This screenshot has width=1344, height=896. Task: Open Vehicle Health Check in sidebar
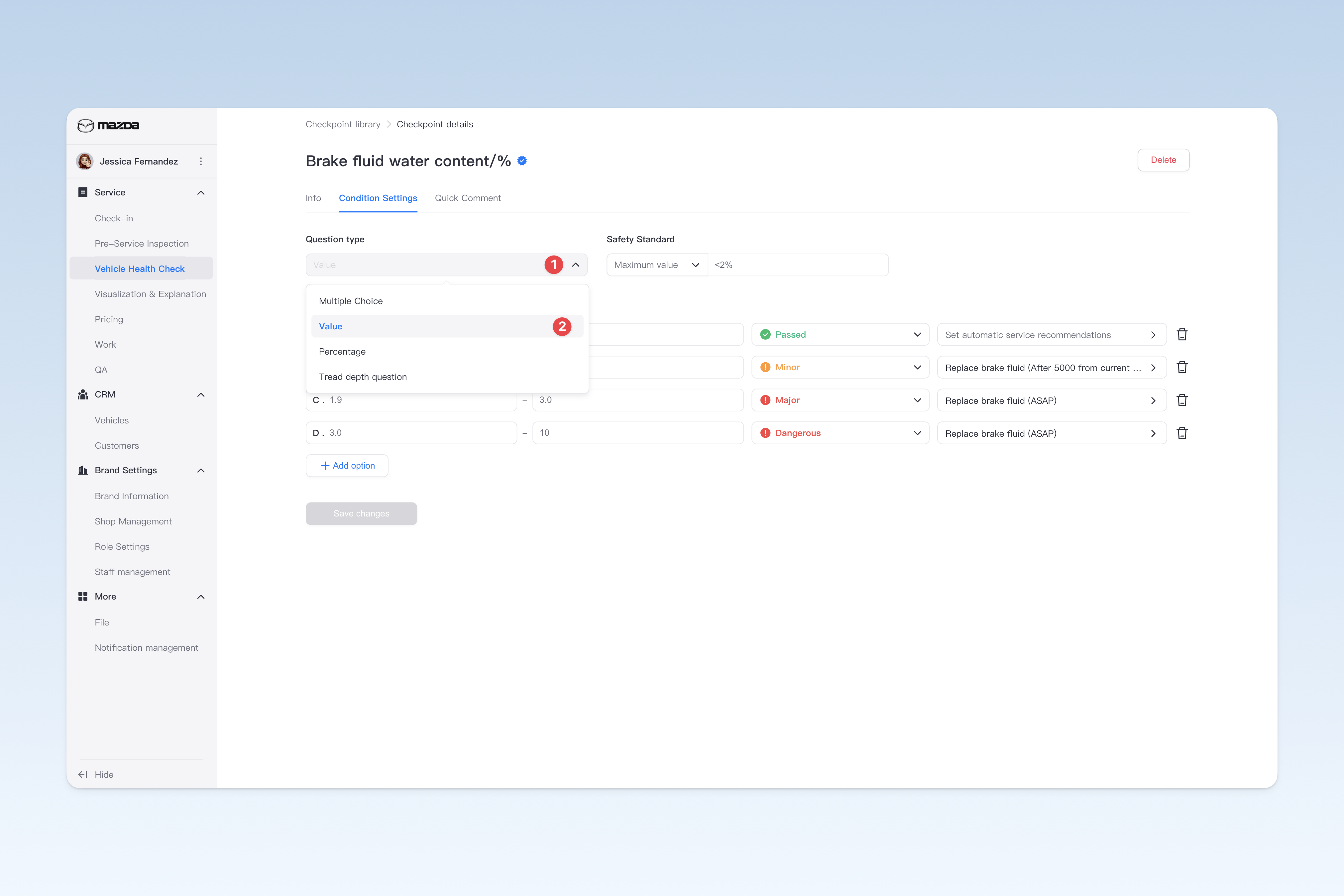(141, 269)
